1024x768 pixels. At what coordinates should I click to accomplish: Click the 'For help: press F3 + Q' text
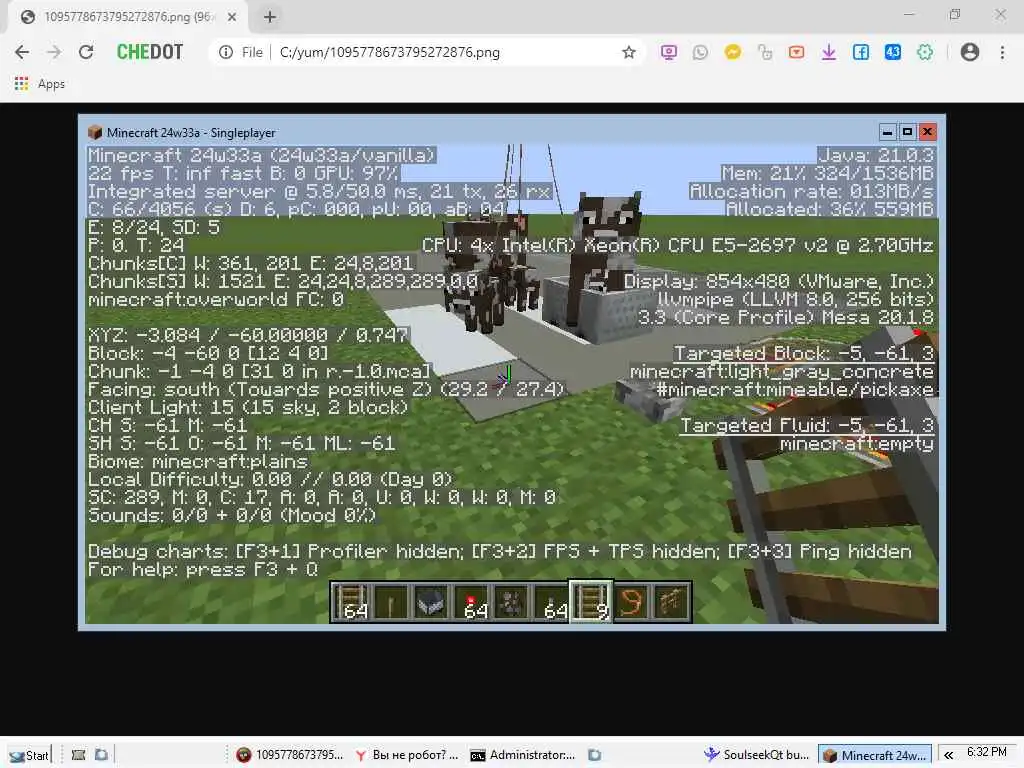203,569
